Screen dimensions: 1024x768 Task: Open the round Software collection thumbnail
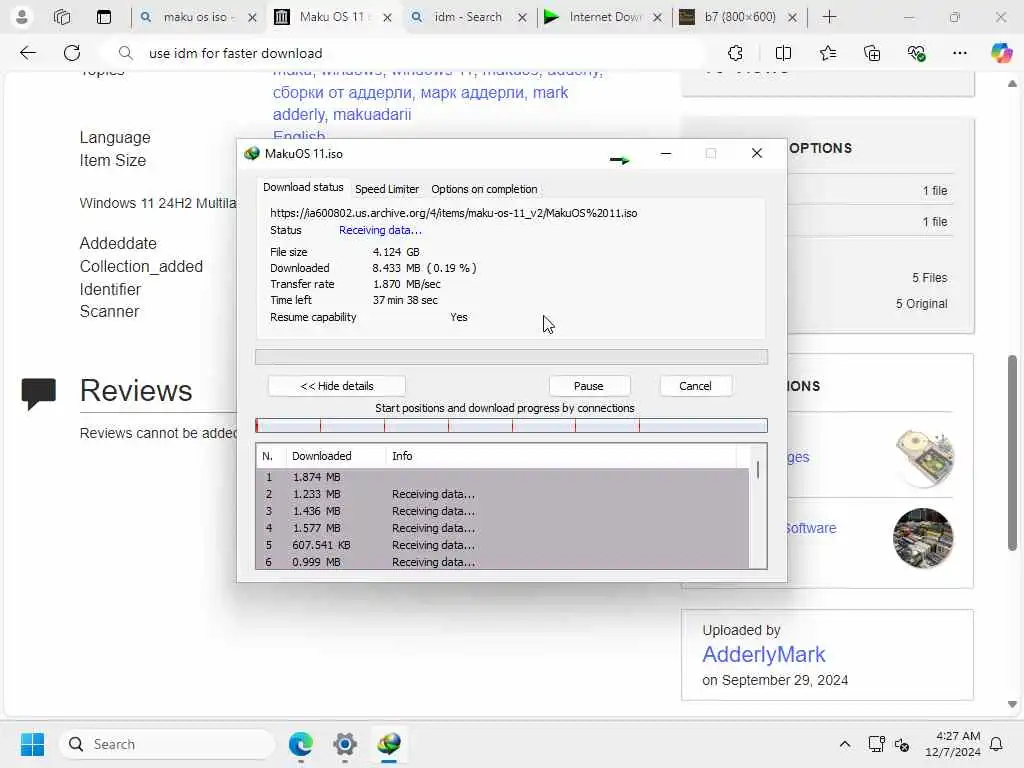click(923, 538)
